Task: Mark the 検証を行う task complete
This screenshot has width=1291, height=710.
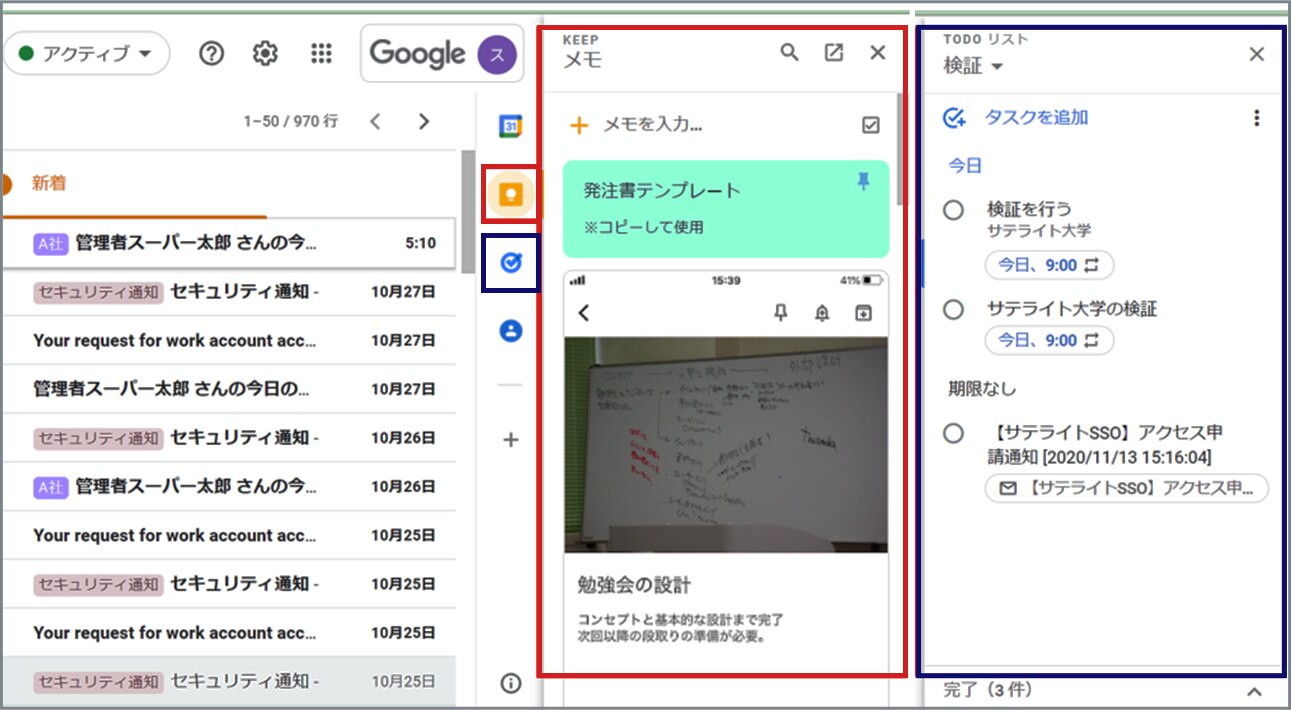Action: pyautogui.click(x=952, y=210)
